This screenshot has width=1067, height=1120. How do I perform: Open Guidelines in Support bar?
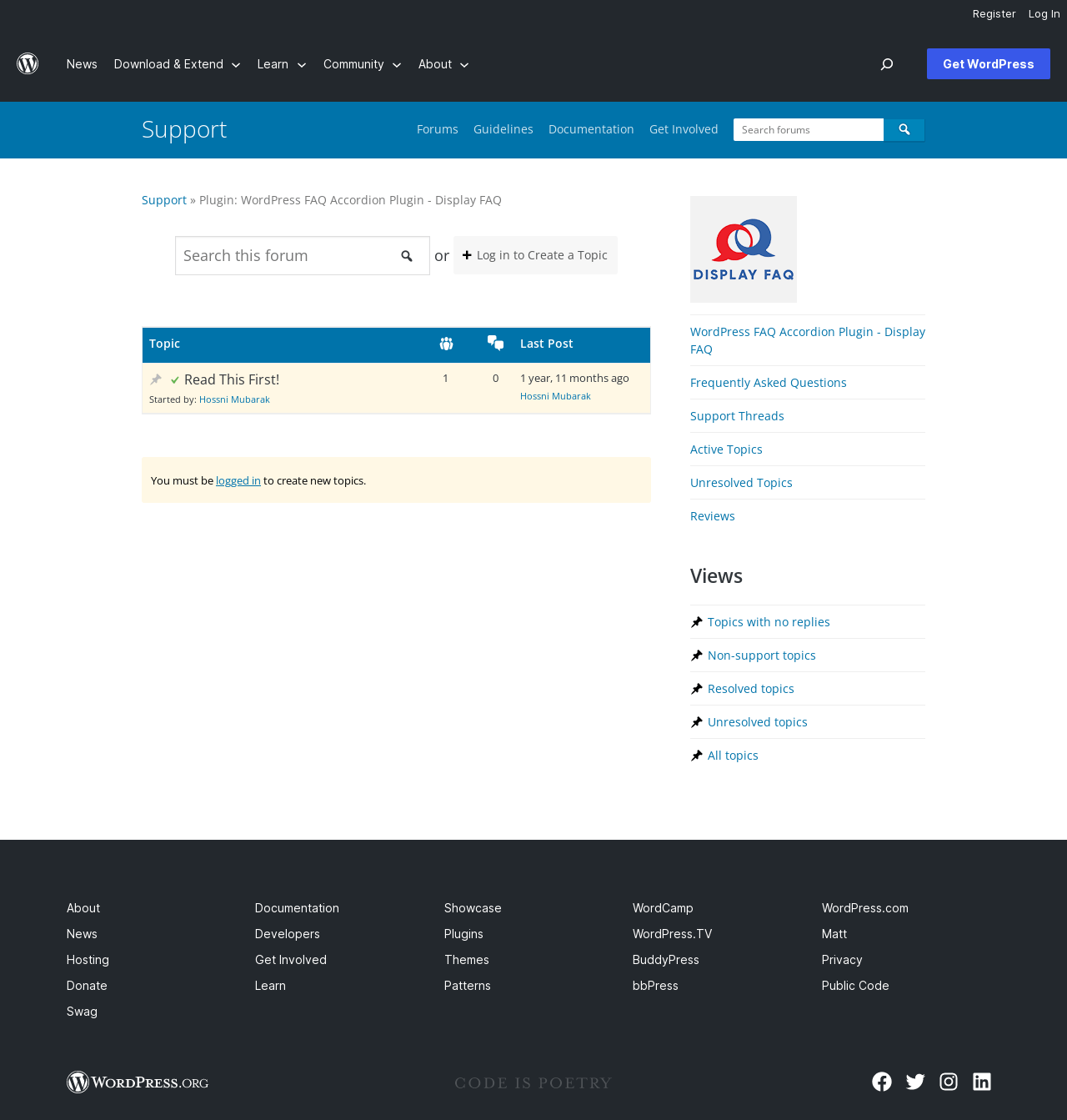tap(503, 129)
